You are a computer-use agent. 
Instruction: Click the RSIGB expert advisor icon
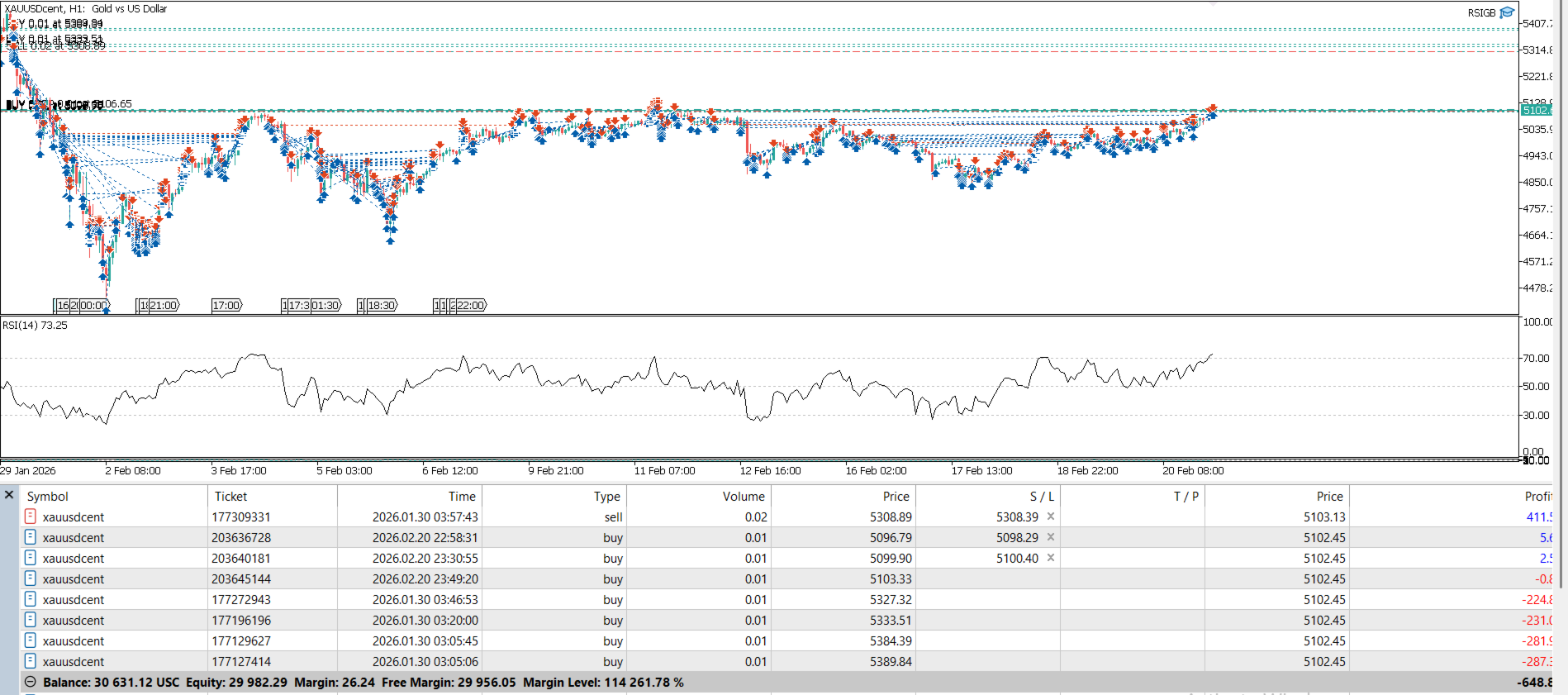(x=1507, y=12)
